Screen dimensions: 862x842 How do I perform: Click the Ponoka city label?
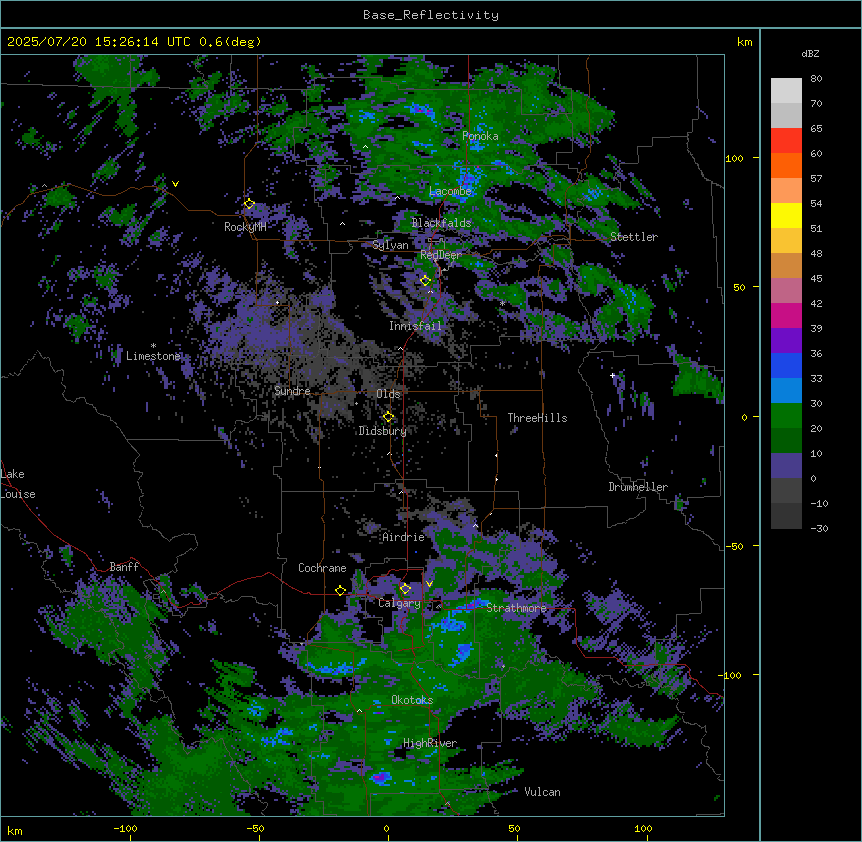tap(480, 136)
